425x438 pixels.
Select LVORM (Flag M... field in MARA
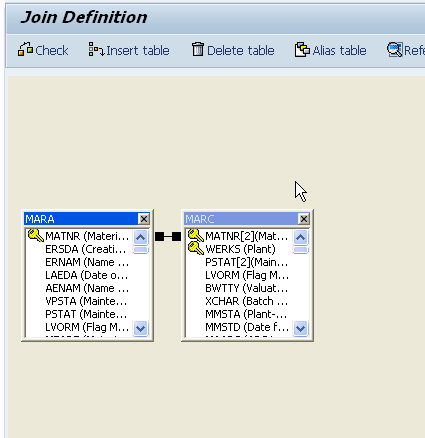(x=87, y=327)
